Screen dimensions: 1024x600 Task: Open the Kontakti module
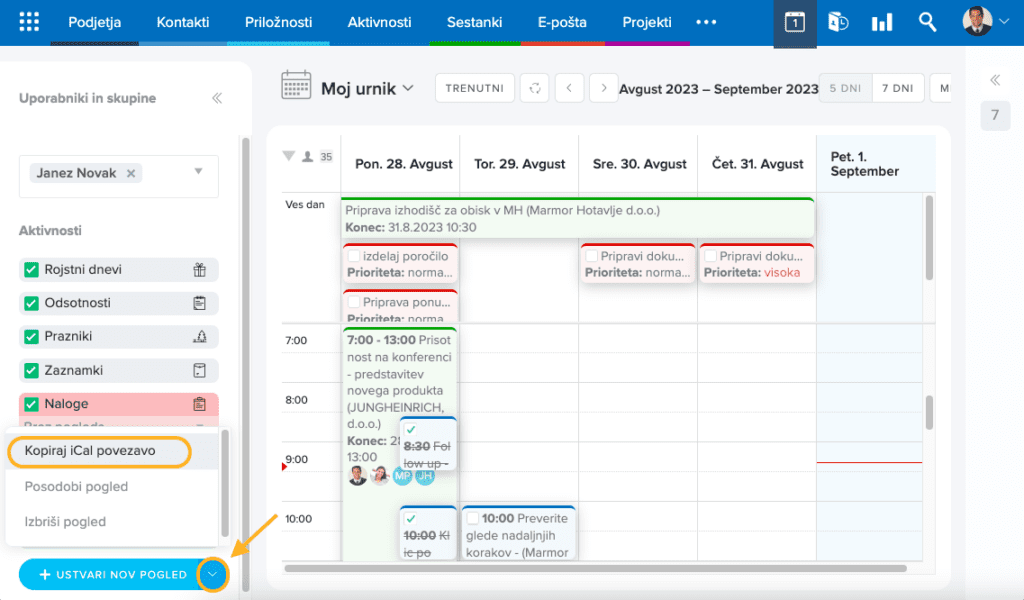coord(183,22)
